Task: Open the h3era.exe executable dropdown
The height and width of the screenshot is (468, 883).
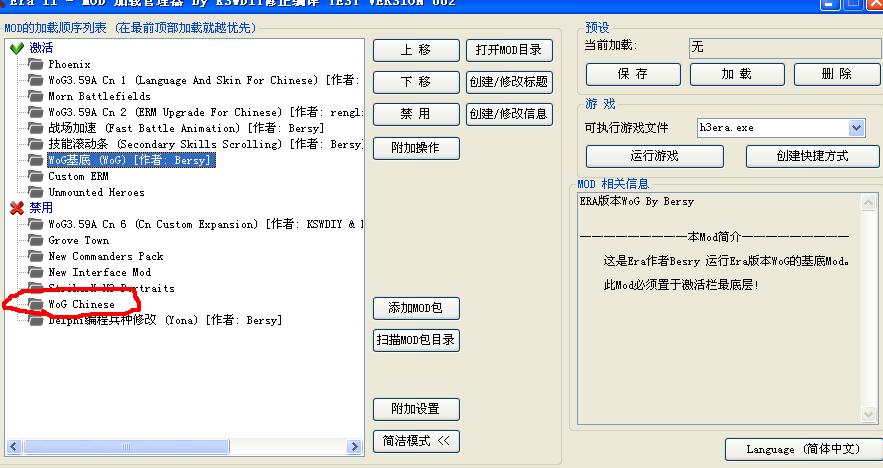Action: click(856, 128)
